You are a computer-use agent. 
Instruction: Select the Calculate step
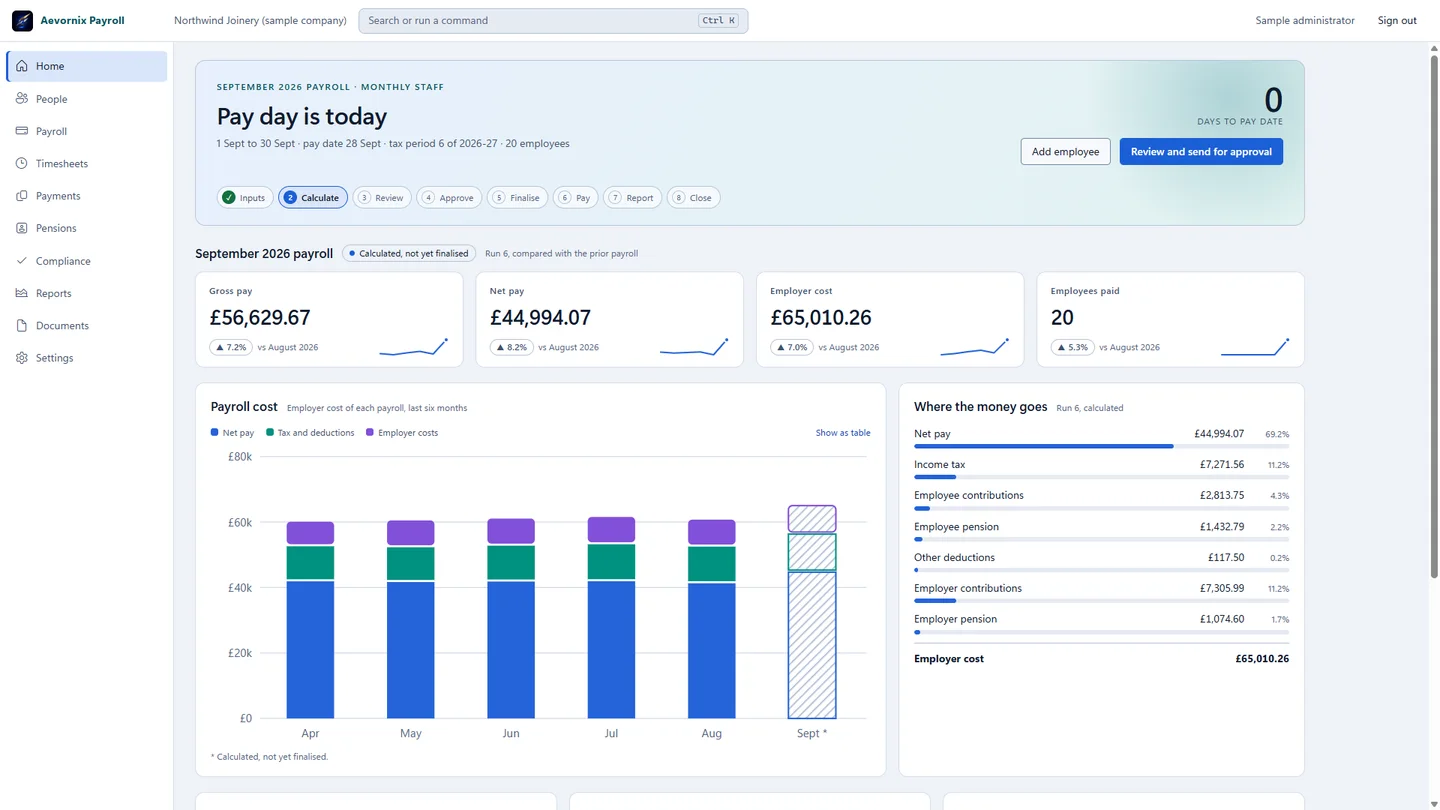313,198
